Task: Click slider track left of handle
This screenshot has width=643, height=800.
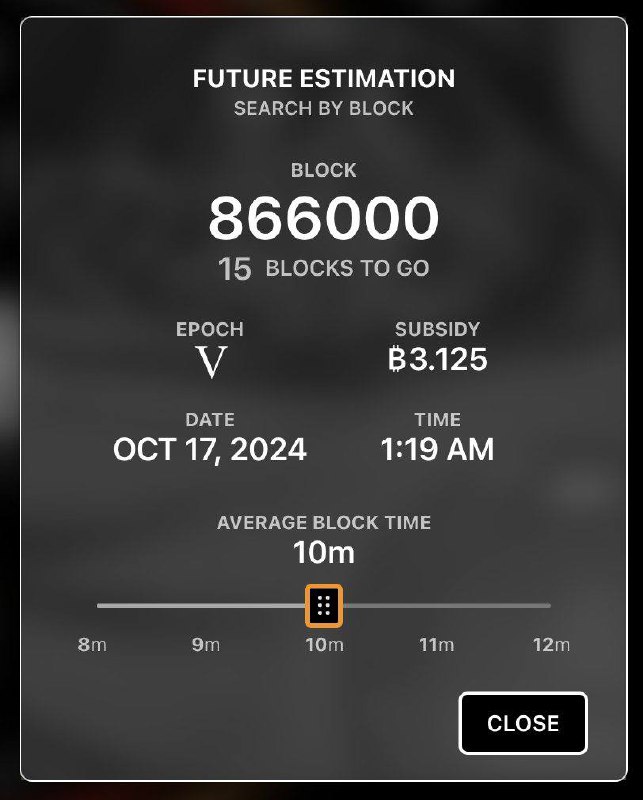Action: tap(201, 606)
